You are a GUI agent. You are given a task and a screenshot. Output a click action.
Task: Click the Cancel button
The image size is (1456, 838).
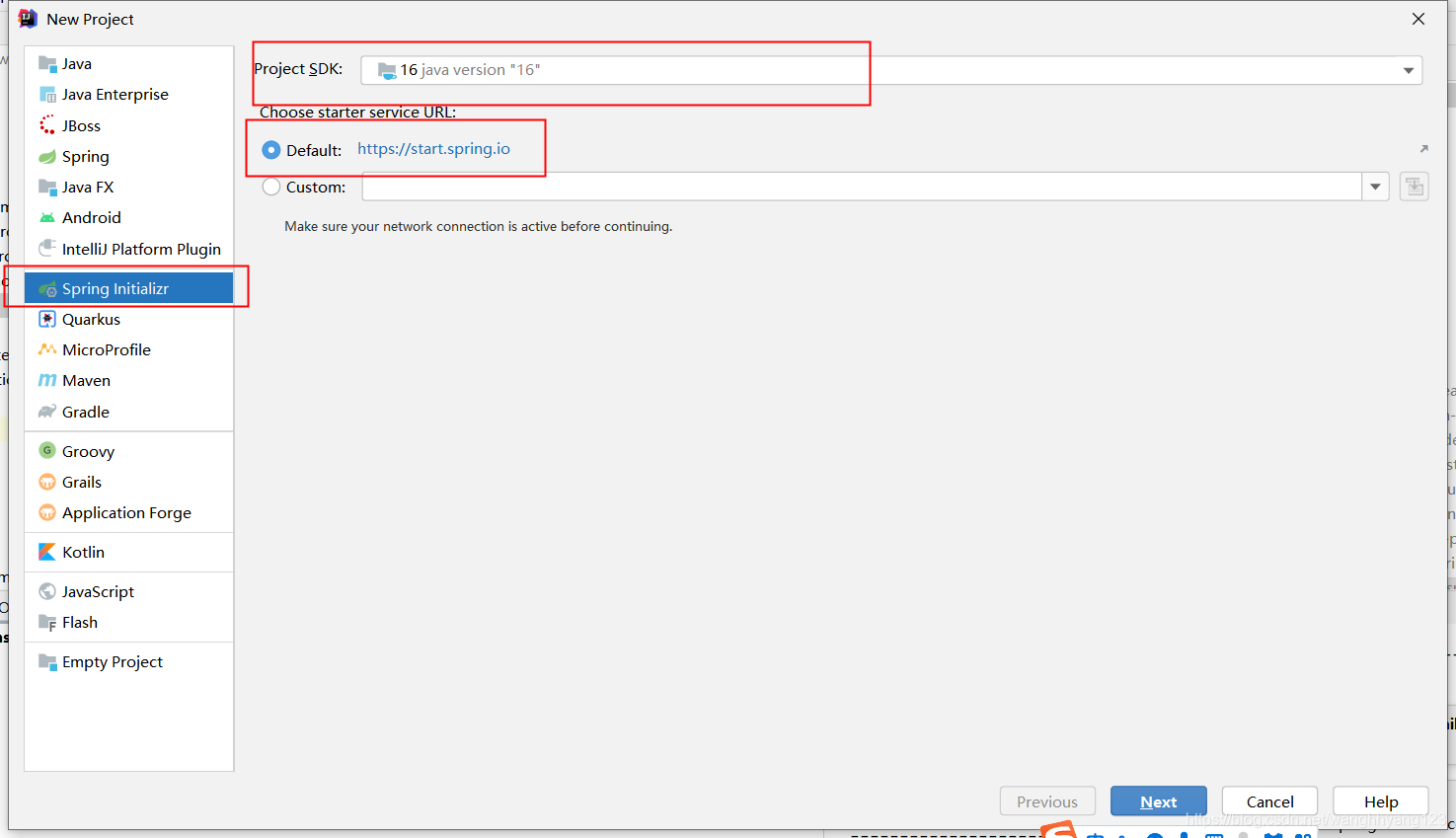(1269, 801)
